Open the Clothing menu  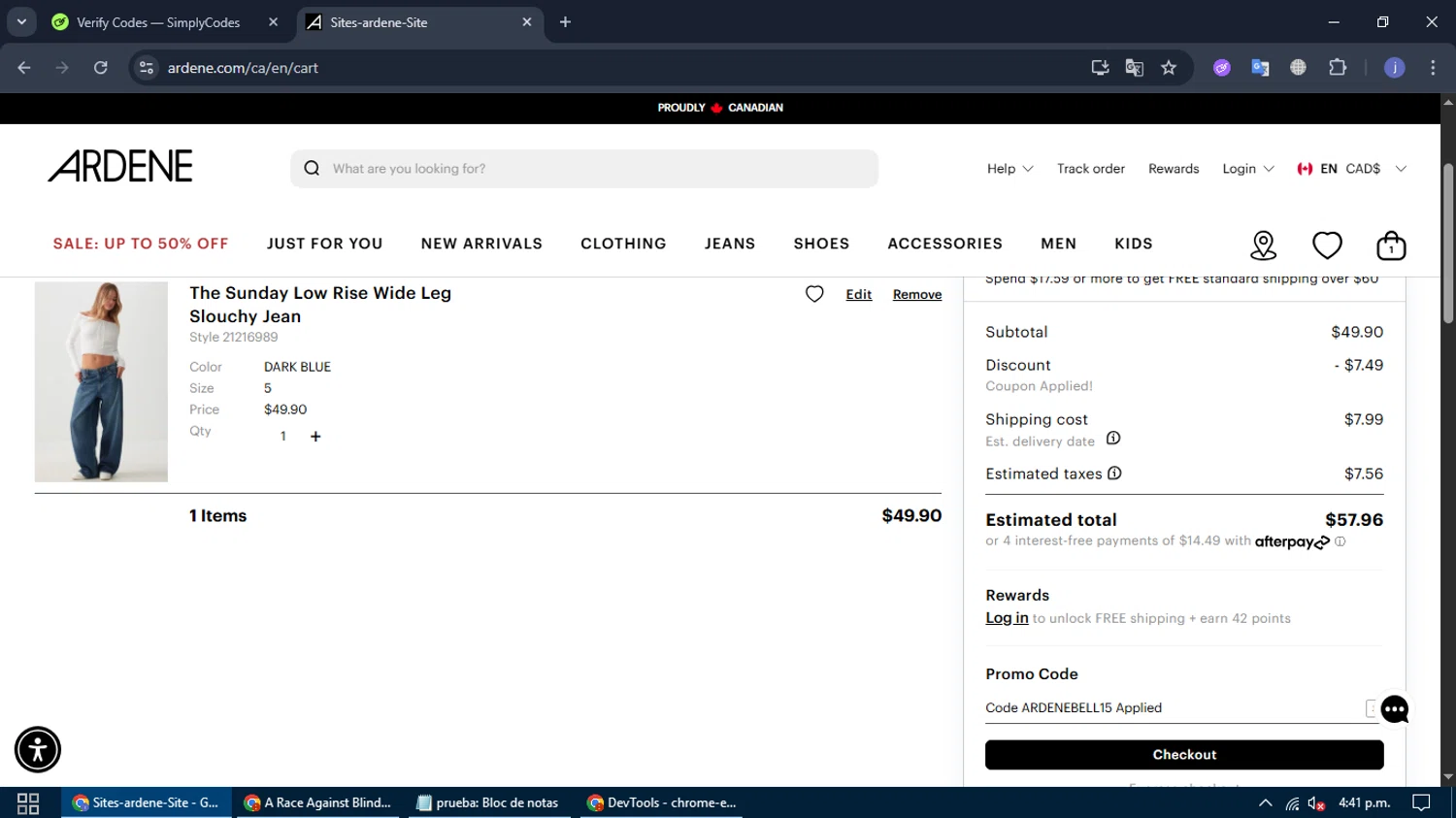pyautogui.click(x=623, y=244)
